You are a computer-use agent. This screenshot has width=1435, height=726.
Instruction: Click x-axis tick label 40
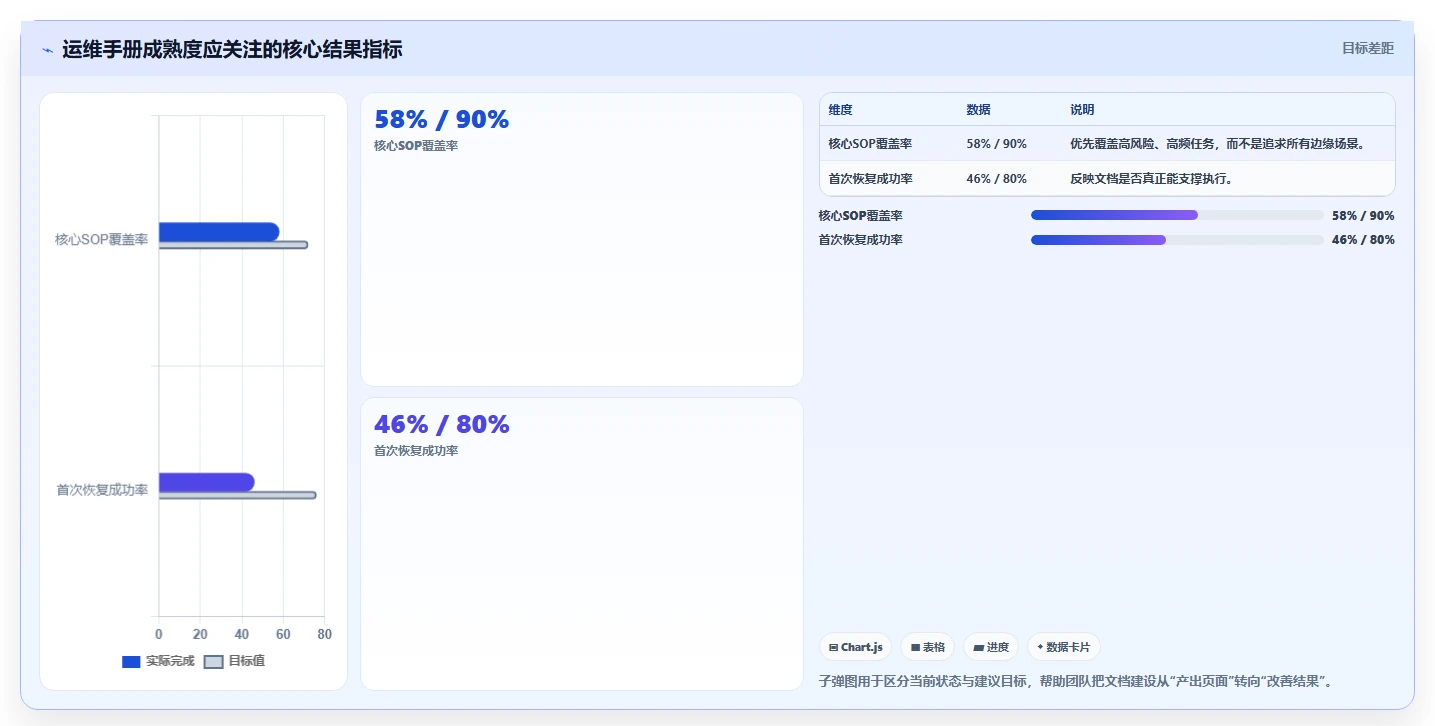pyautogui.click(x=242, y=634)
